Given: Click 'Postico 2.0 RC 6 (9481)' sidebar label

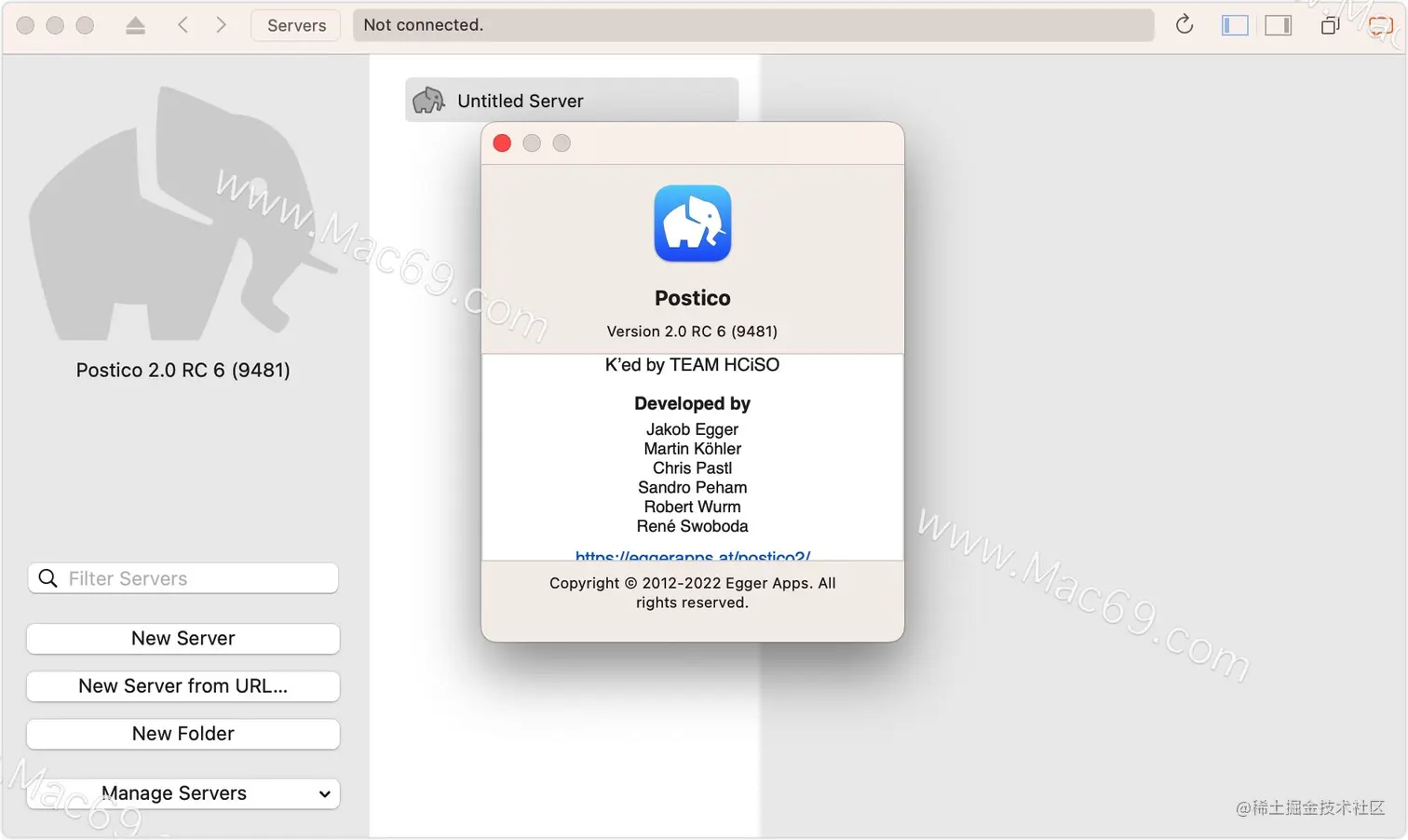Looking at the screenshot, I should (x=183, y=371).
